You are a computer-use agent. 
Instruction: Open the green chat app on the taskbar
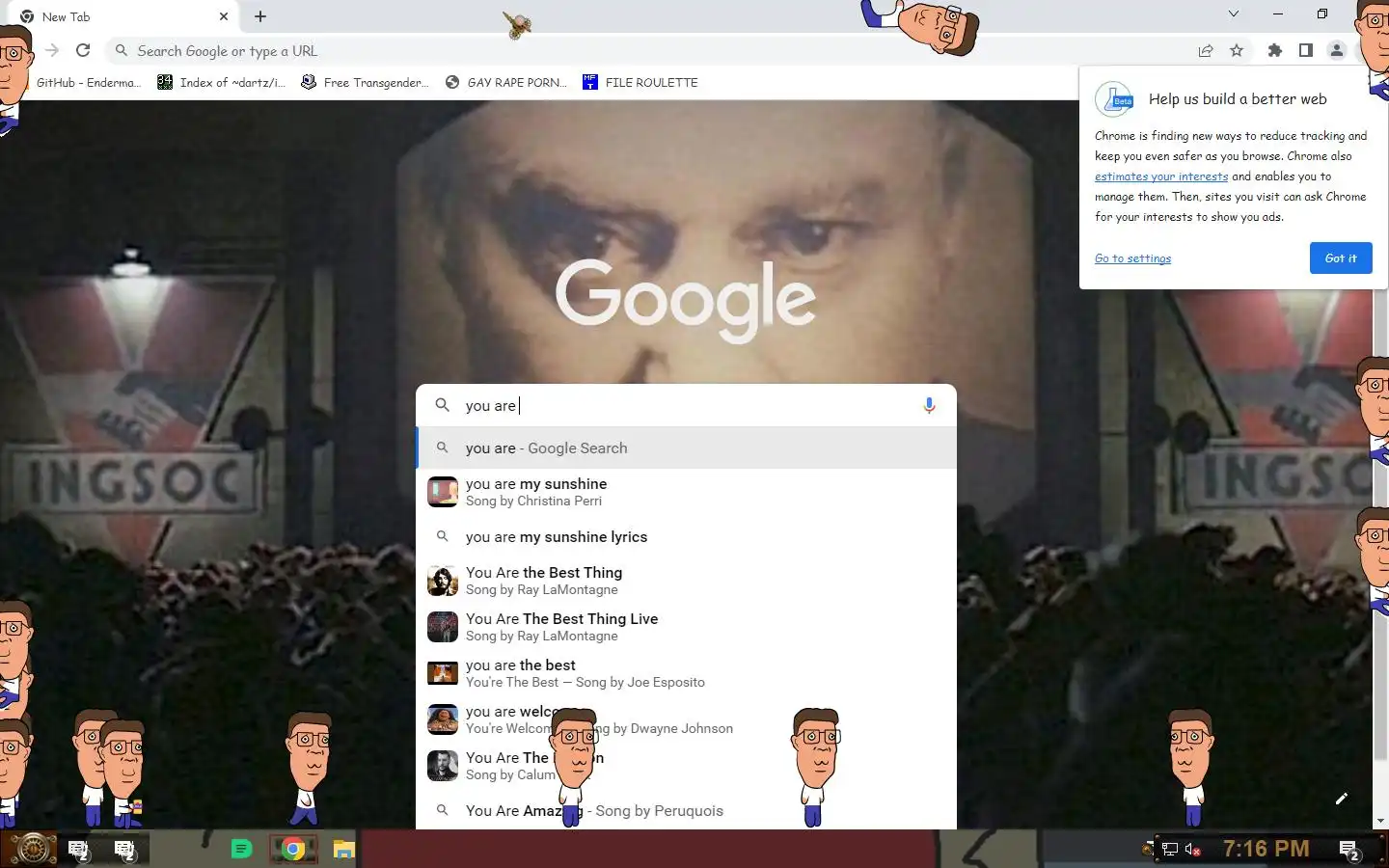point(241,849)
